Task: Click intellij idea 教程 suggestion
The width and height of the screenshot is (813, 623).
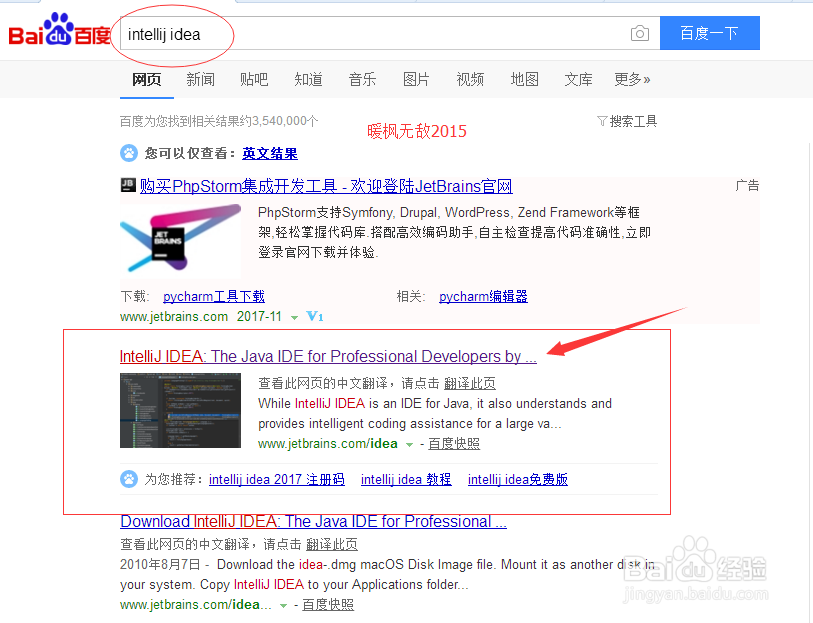Action: coord(406,479)
